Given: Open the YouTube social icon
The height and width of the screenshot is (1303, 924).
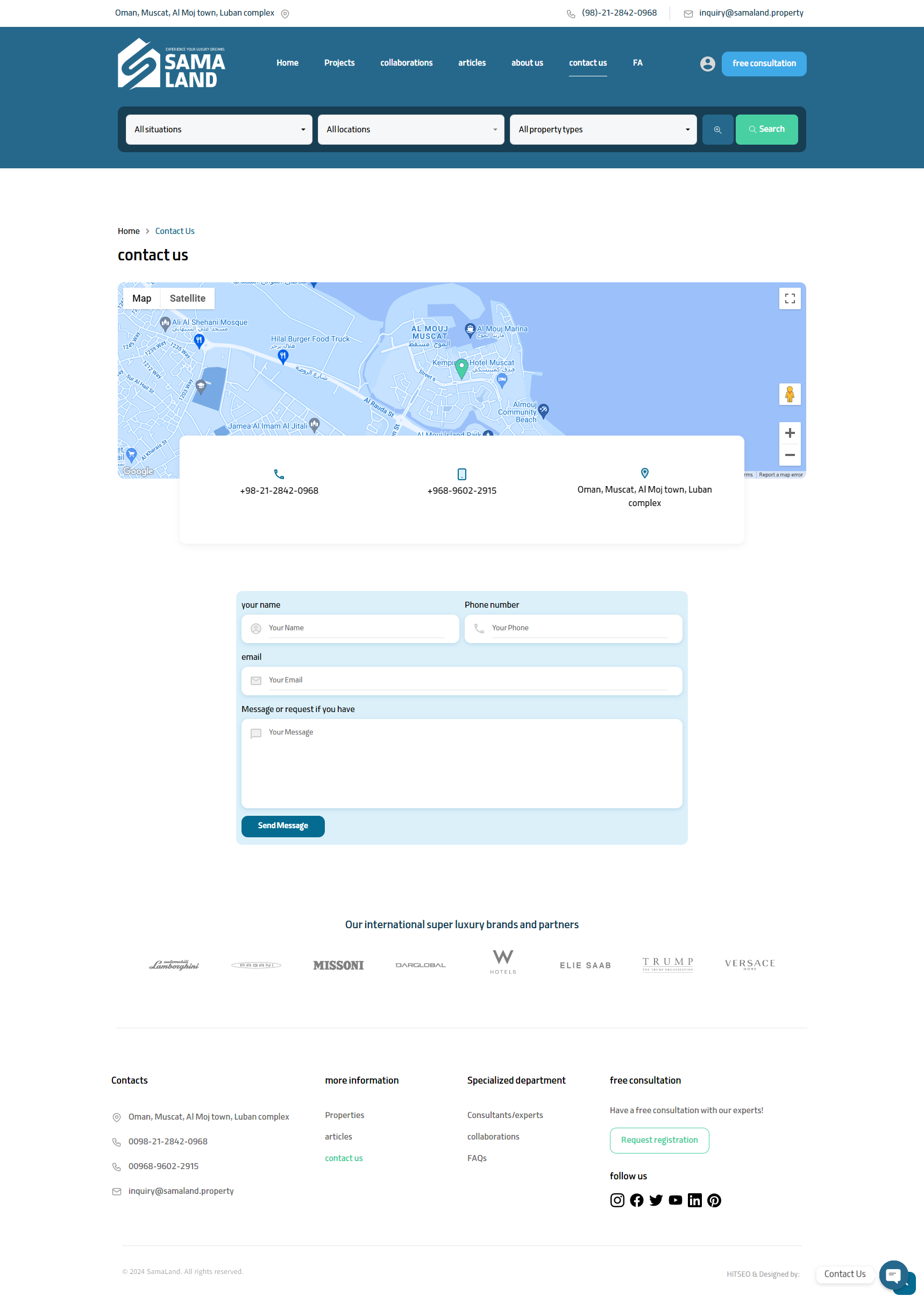Looking at the screenshot, I should click(675, 1200).
